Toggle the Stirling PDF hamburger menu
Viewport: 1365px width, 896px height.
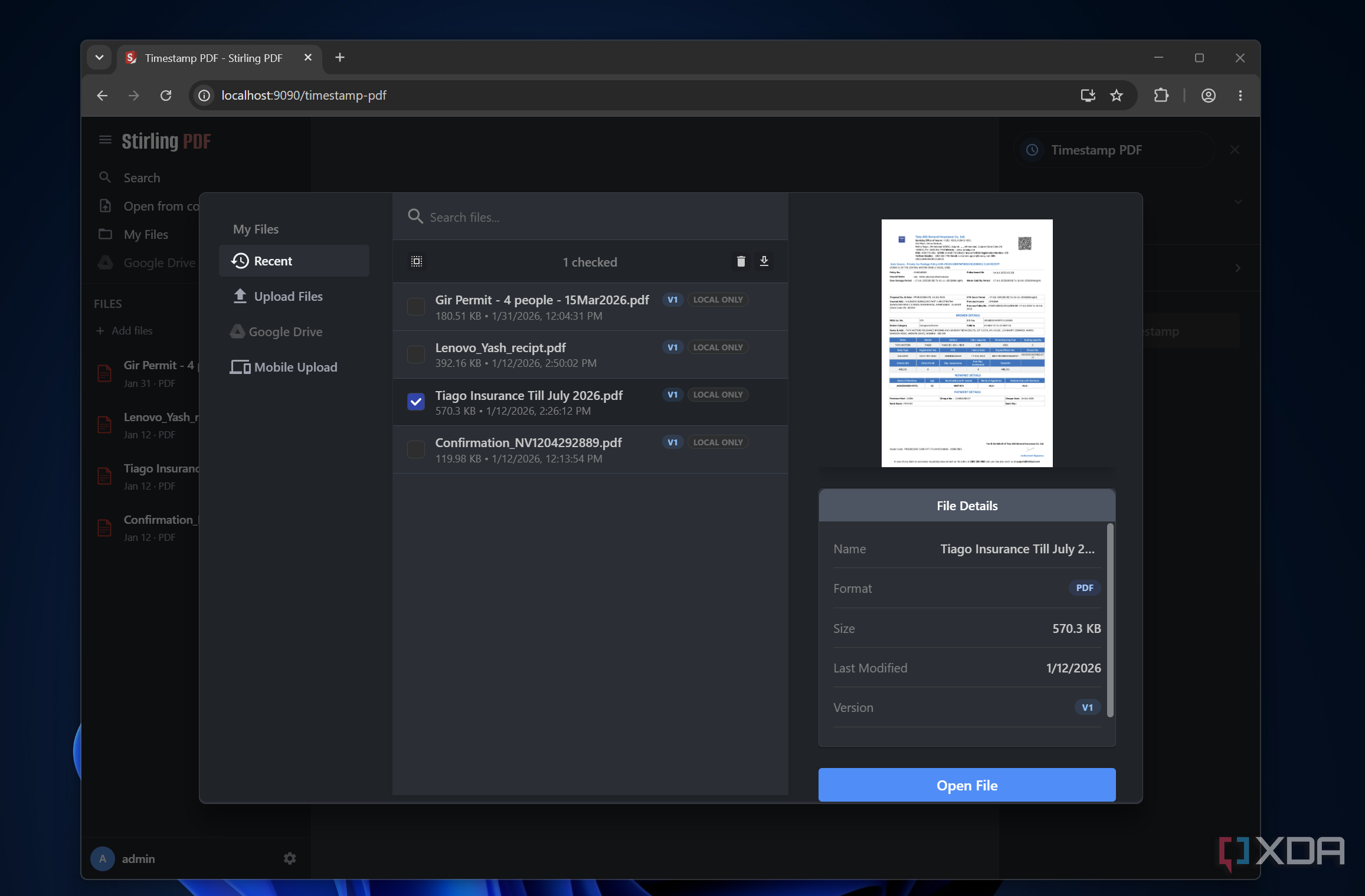(105, 140)
